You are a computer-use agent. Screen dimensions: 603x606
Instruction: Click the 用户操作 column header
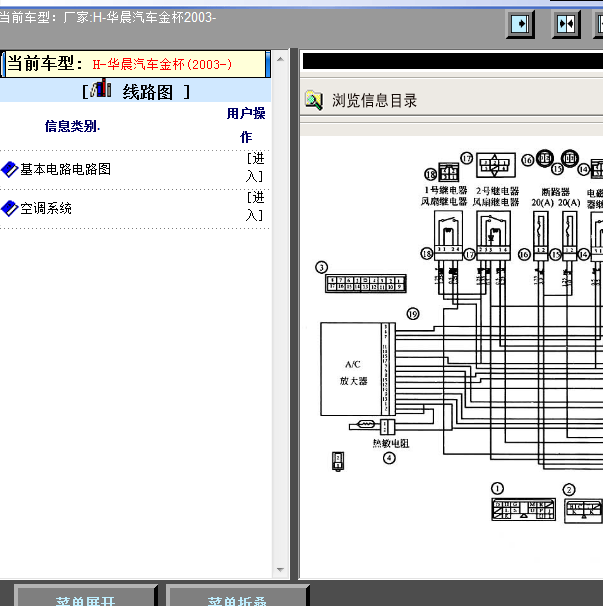[x=246, y=125]
